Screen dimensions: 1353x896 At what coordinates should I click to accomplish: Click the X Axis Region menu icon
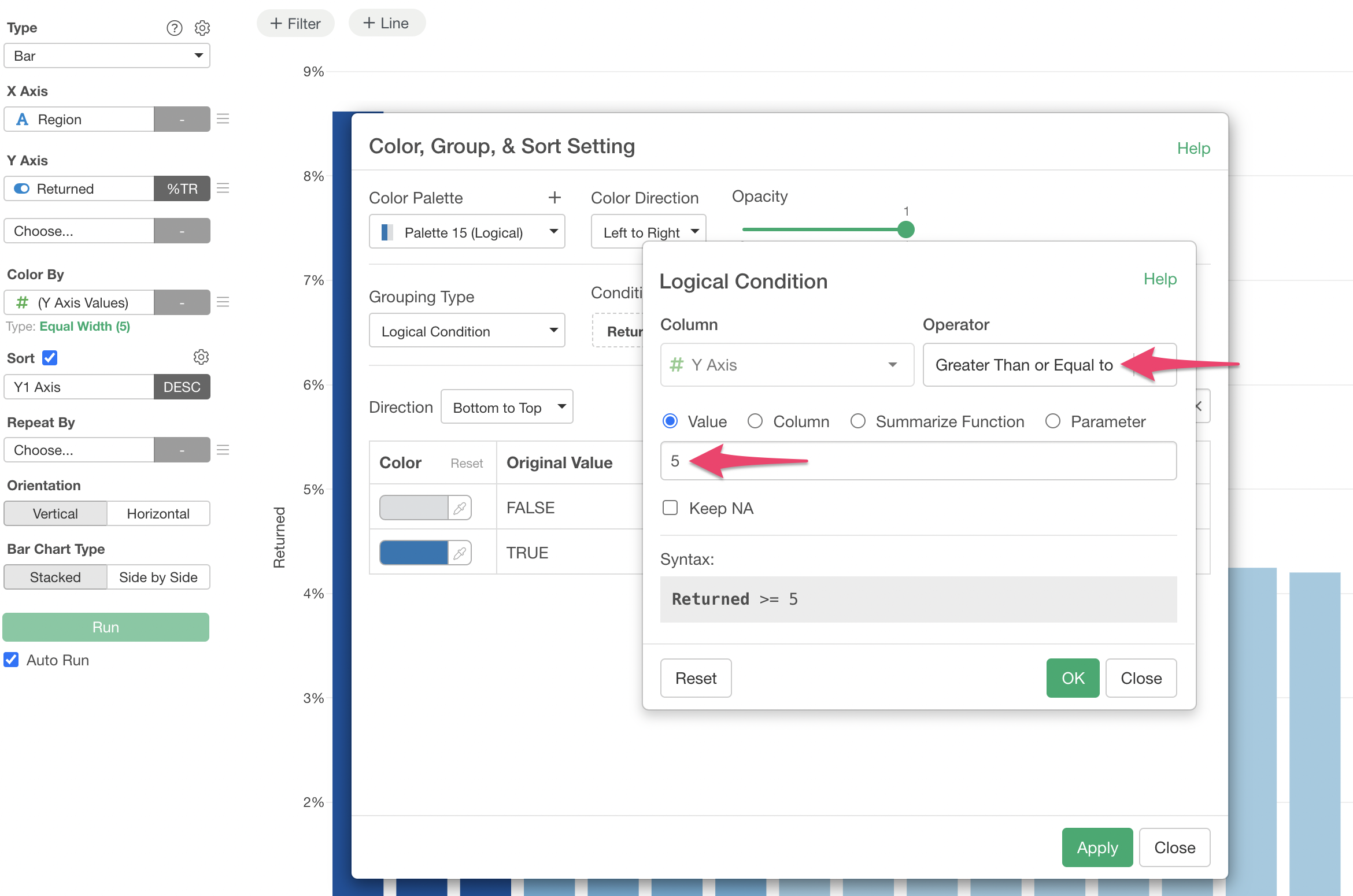(223, 119)
